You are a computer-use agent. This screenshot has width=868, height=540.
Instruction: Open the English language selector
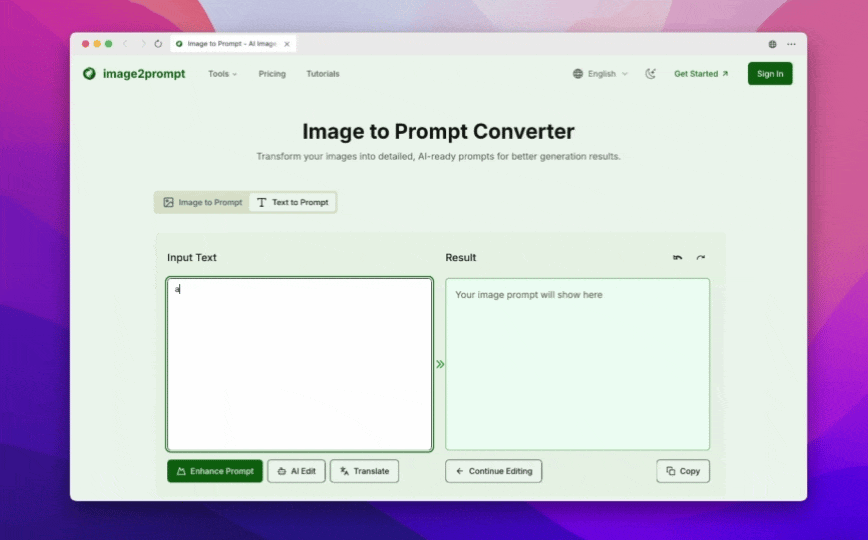tap(601, 74)
